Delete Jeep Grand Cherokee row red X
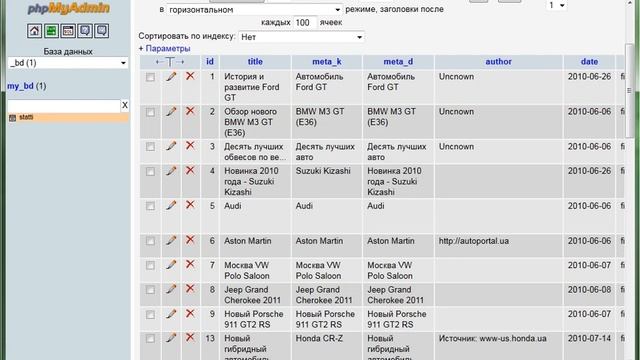This screenshot has width=640, height=360. point(190,289)
